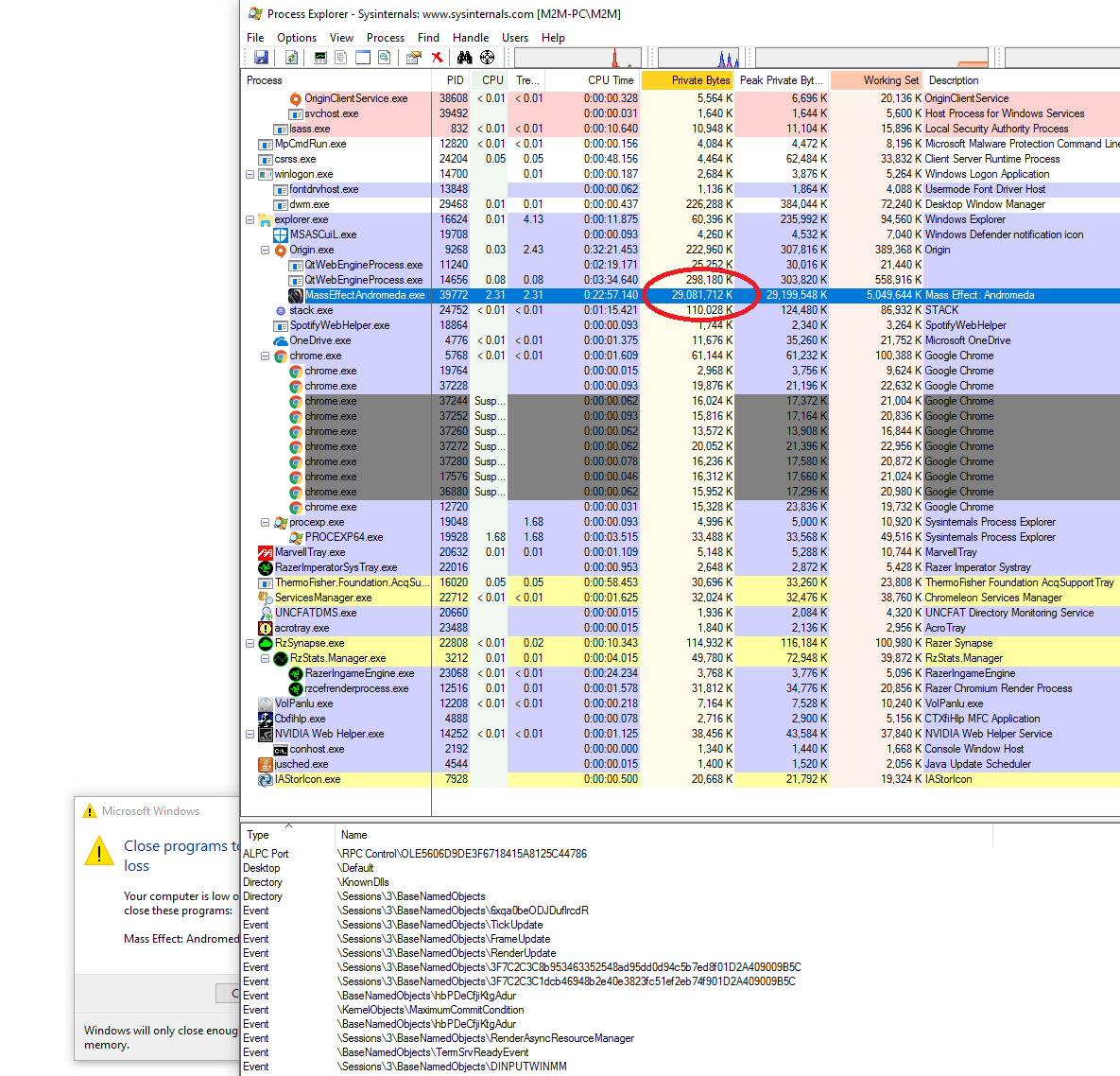Click the View DLLs/Handles toolbar icon
The height and width of the screenshot is (1076, 1120).
point(385,58)
